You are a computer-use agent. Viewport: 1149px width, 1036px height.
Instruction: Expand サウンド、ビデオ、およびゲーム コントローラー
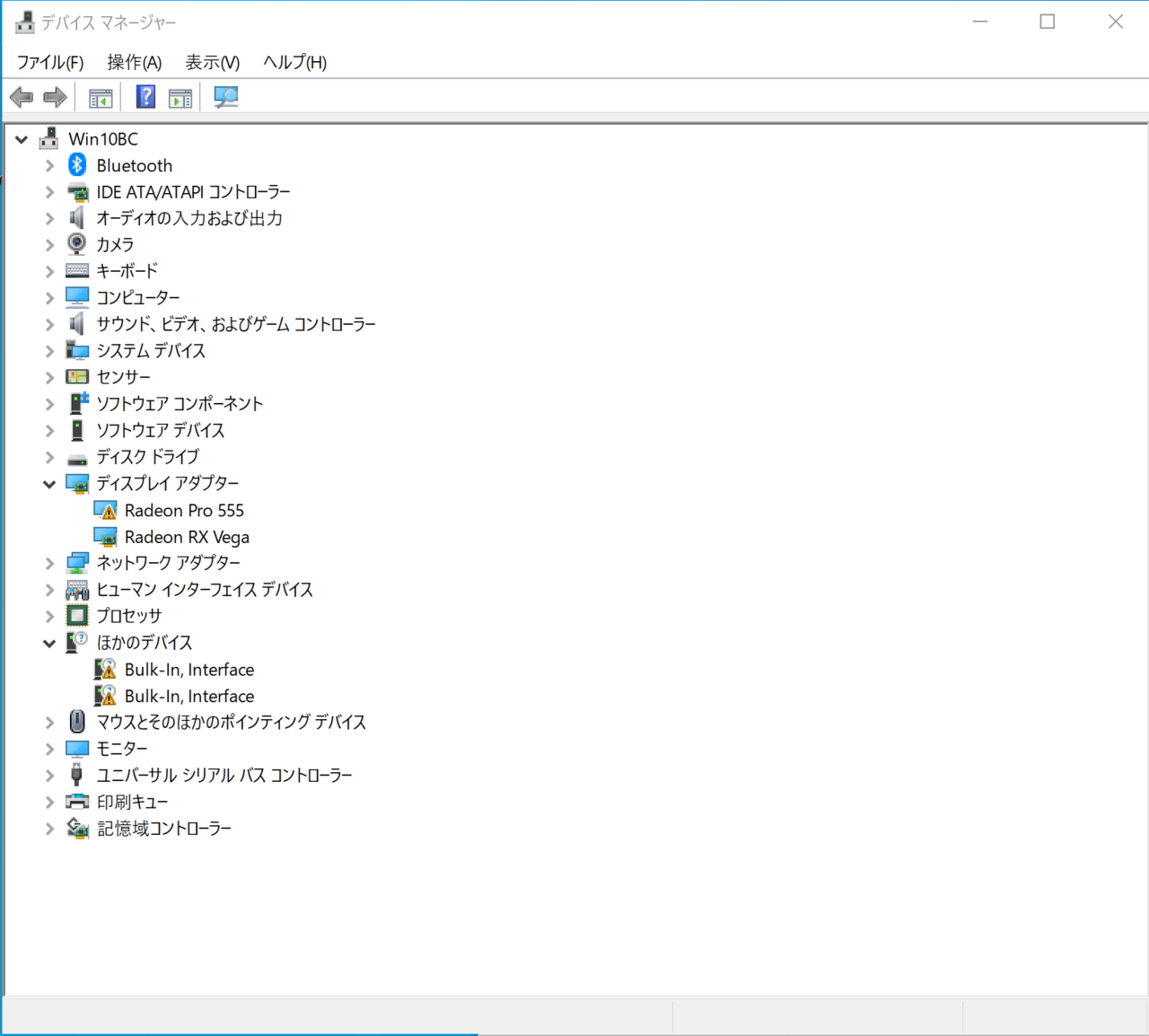(50, 325)
